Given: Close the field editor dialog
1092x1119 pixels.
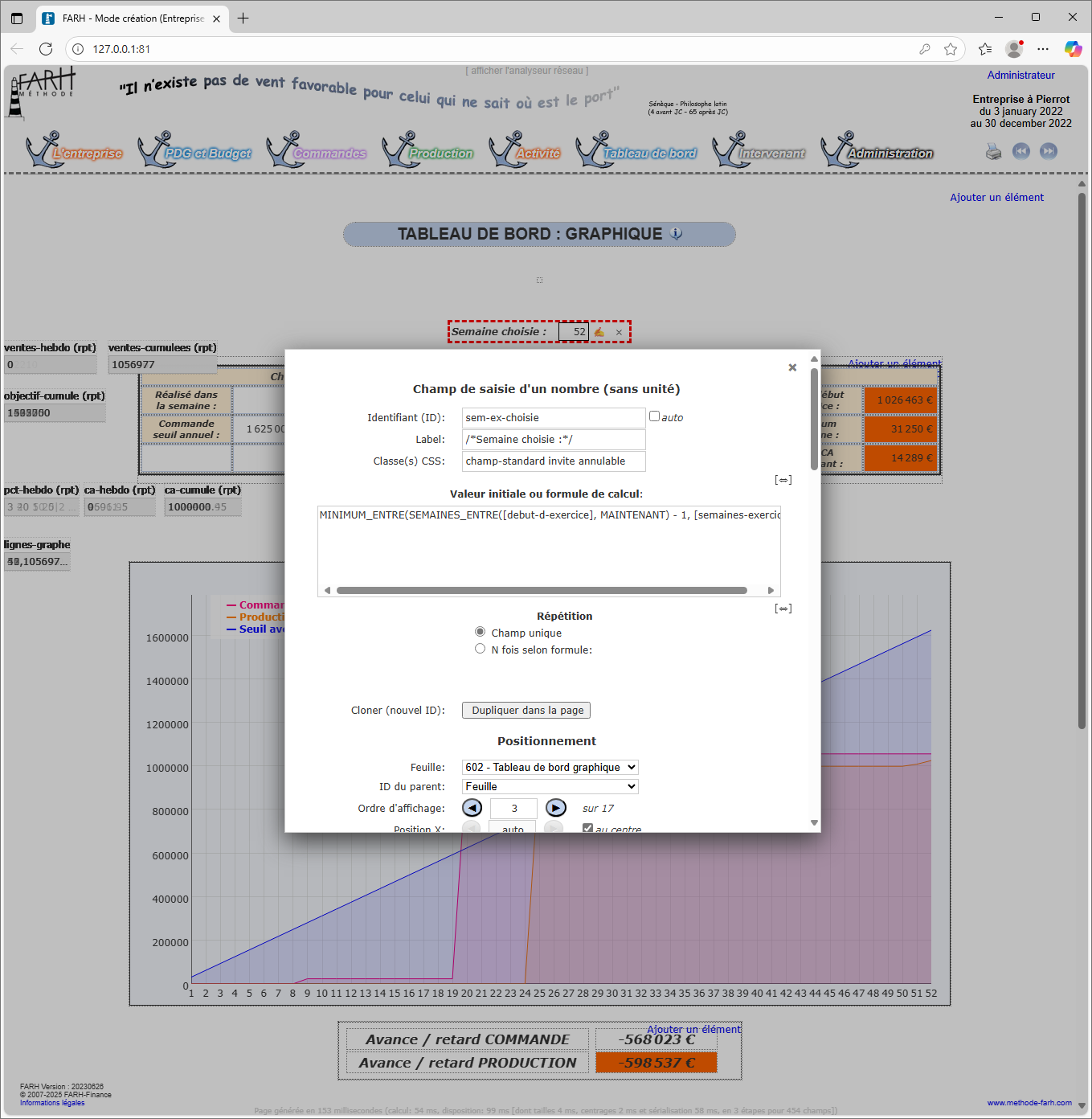Looking at the screenshot, I should pyautogui.click(x=792, y=367).
